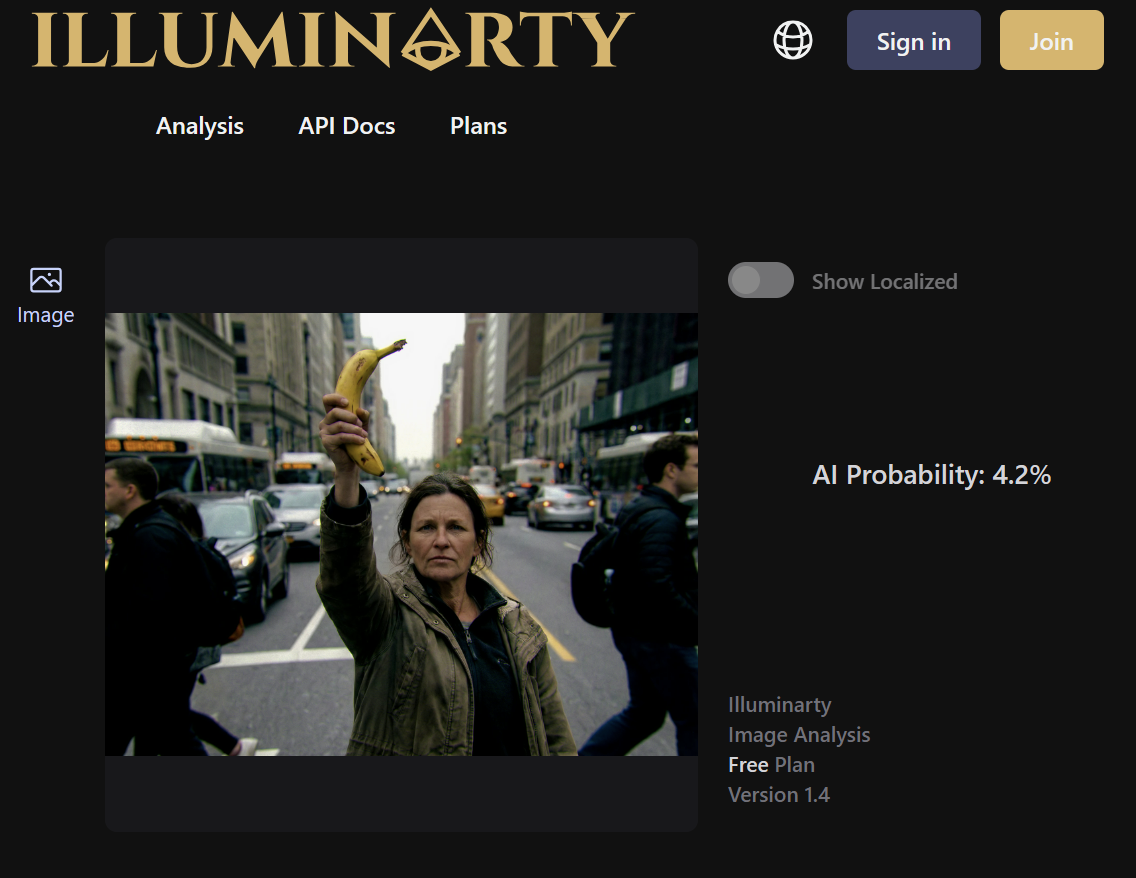Click the Image Analysis caption text
Image resolution: width=1136 pixels, height=878 pixels.
point(799,735)
